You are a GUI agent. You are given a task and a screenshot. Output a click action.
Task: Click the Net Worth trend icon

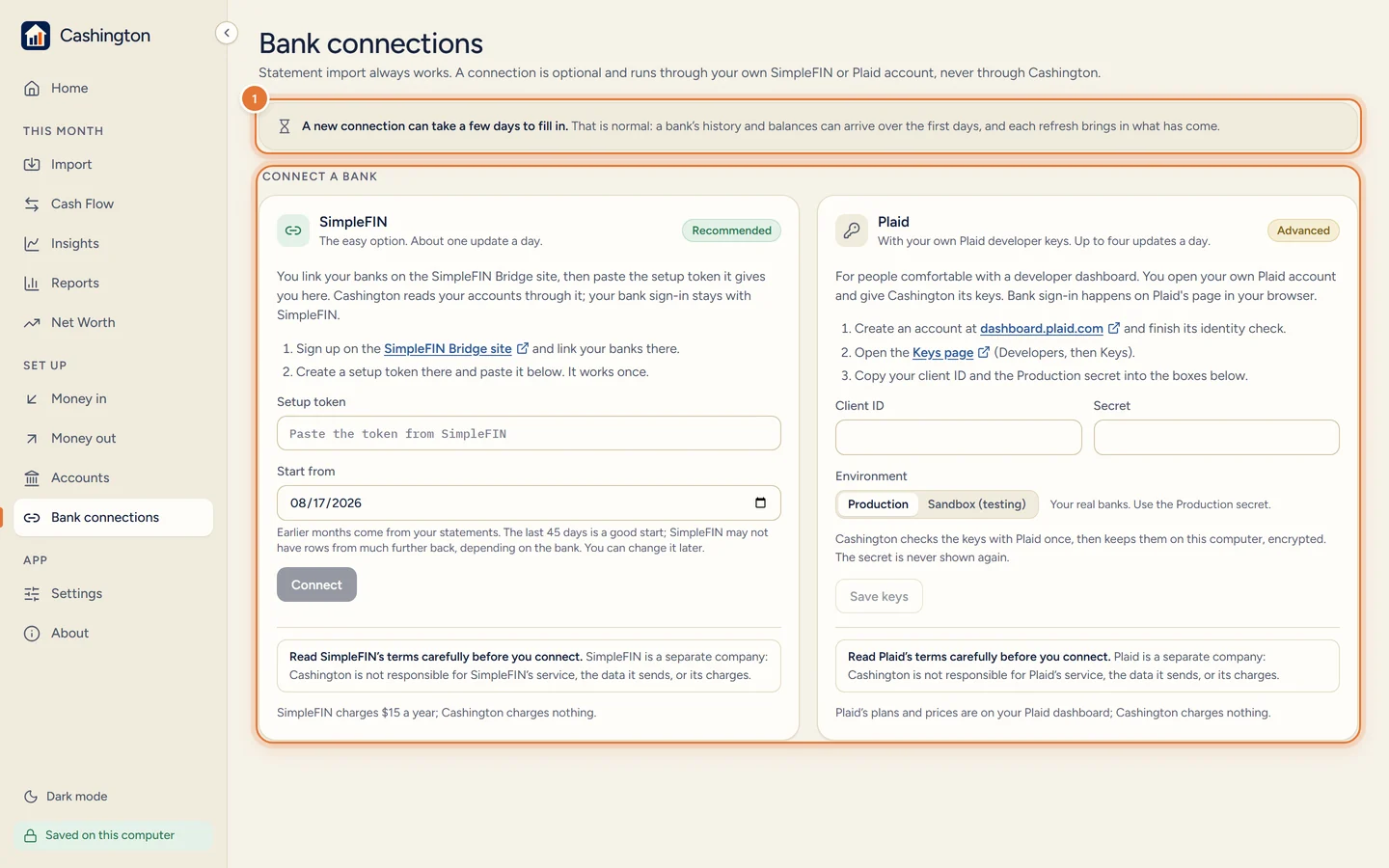click(x=32, y=322)
